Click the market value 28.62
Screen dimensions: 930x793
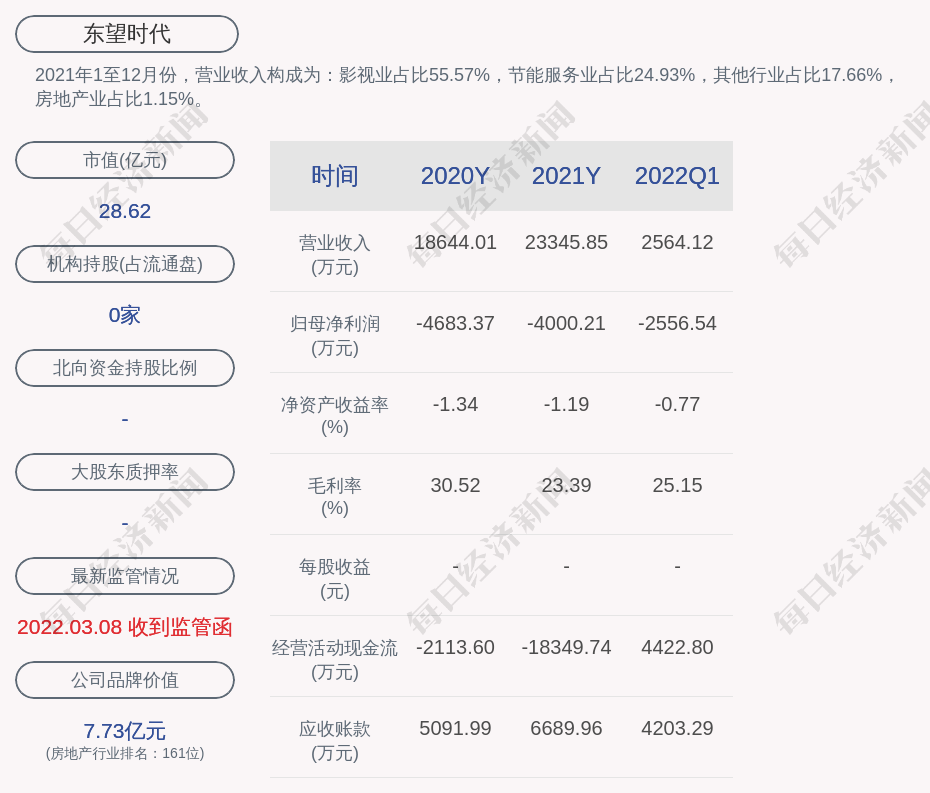pyautogui.click(x=125, y=211)
